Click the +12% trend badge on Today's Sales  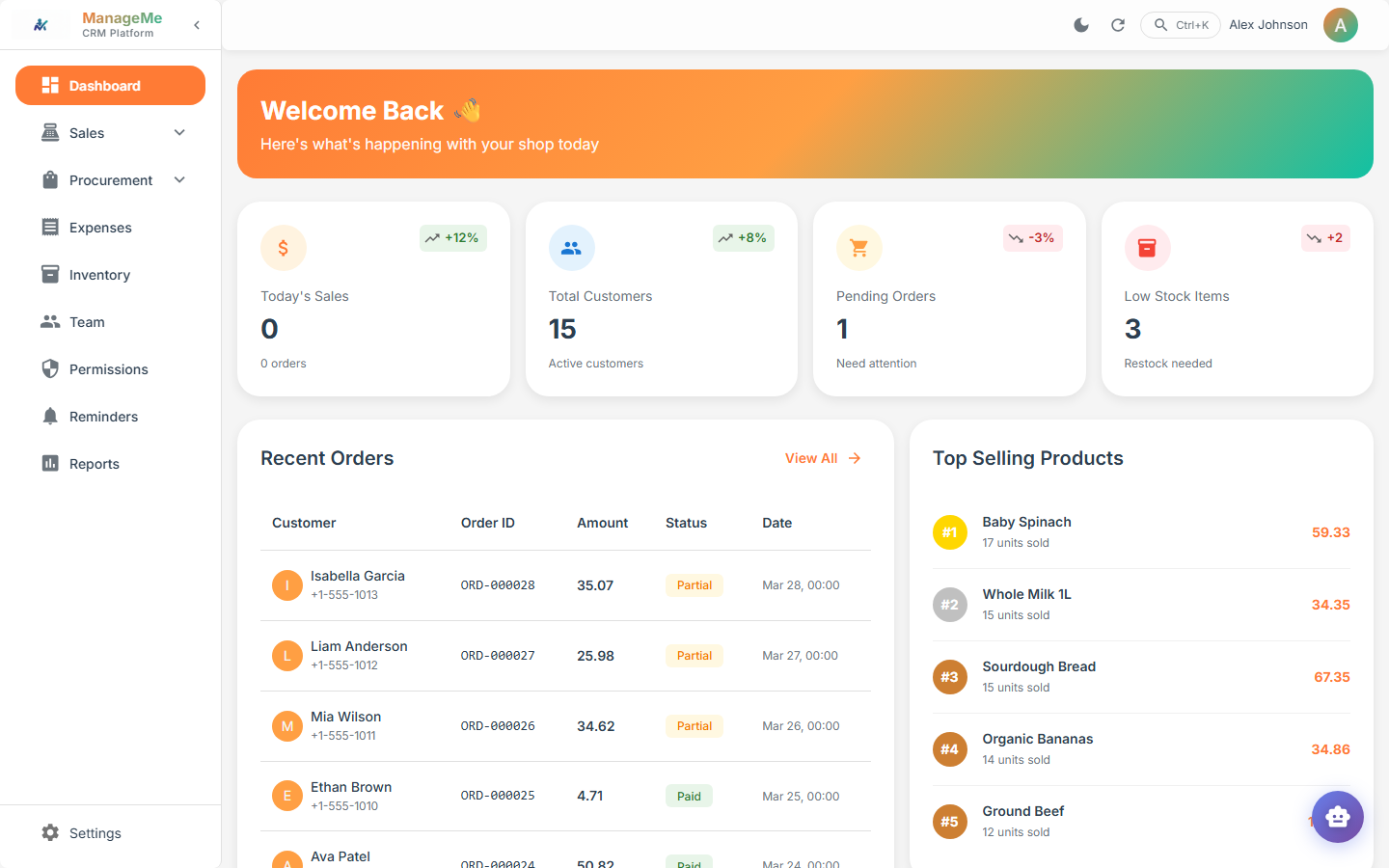452,237
